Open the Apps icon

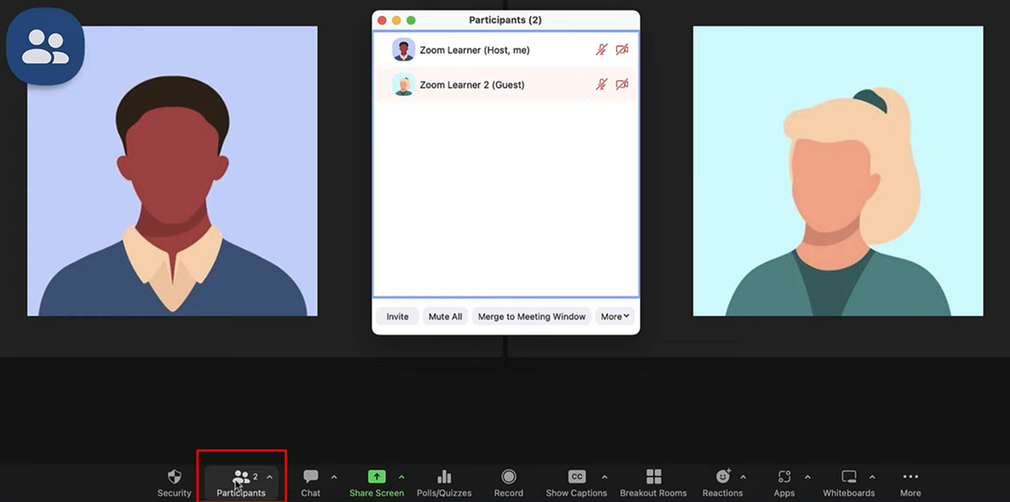tap(784, 478)
